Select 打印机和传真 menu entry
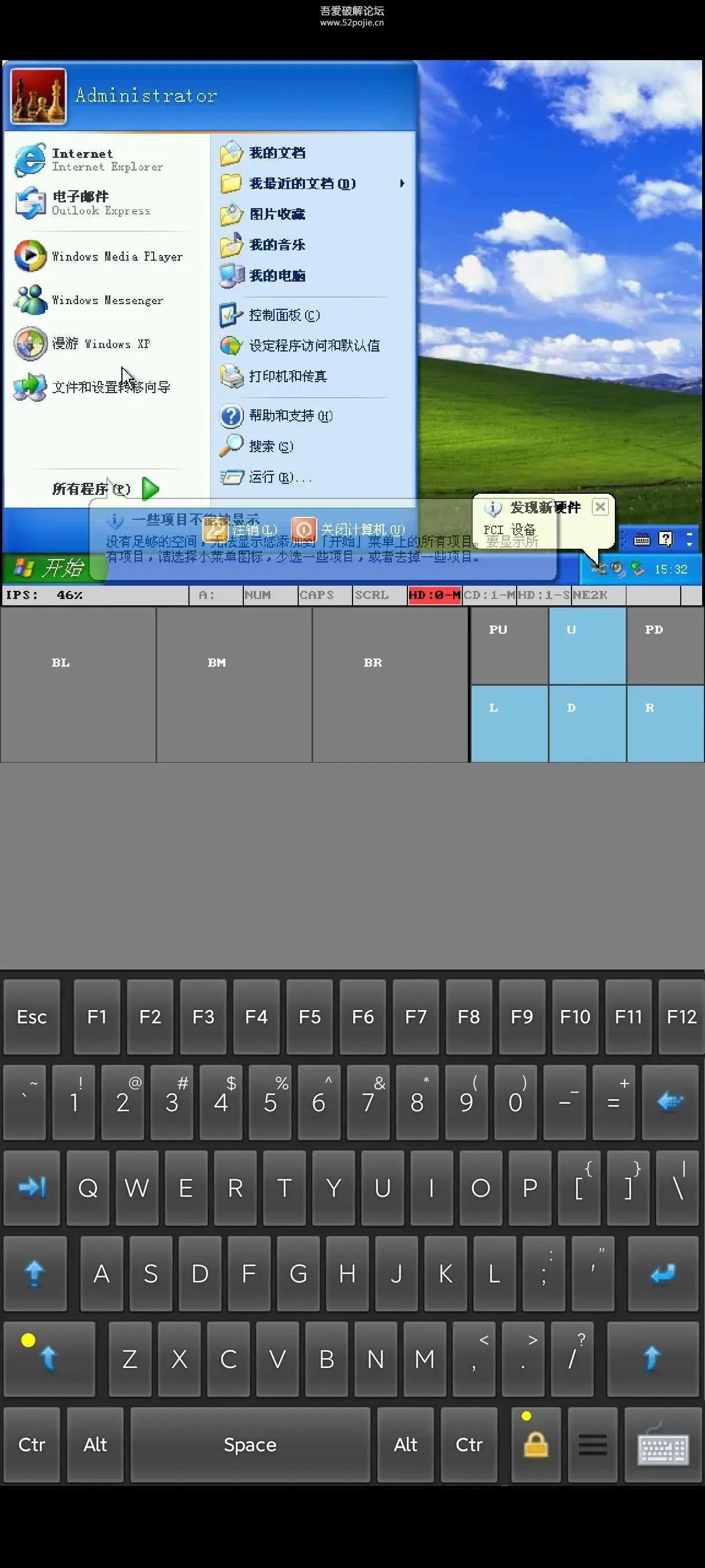Image resolution: width=705 pixels, height=1568 pixels. (x=287, y=376)
